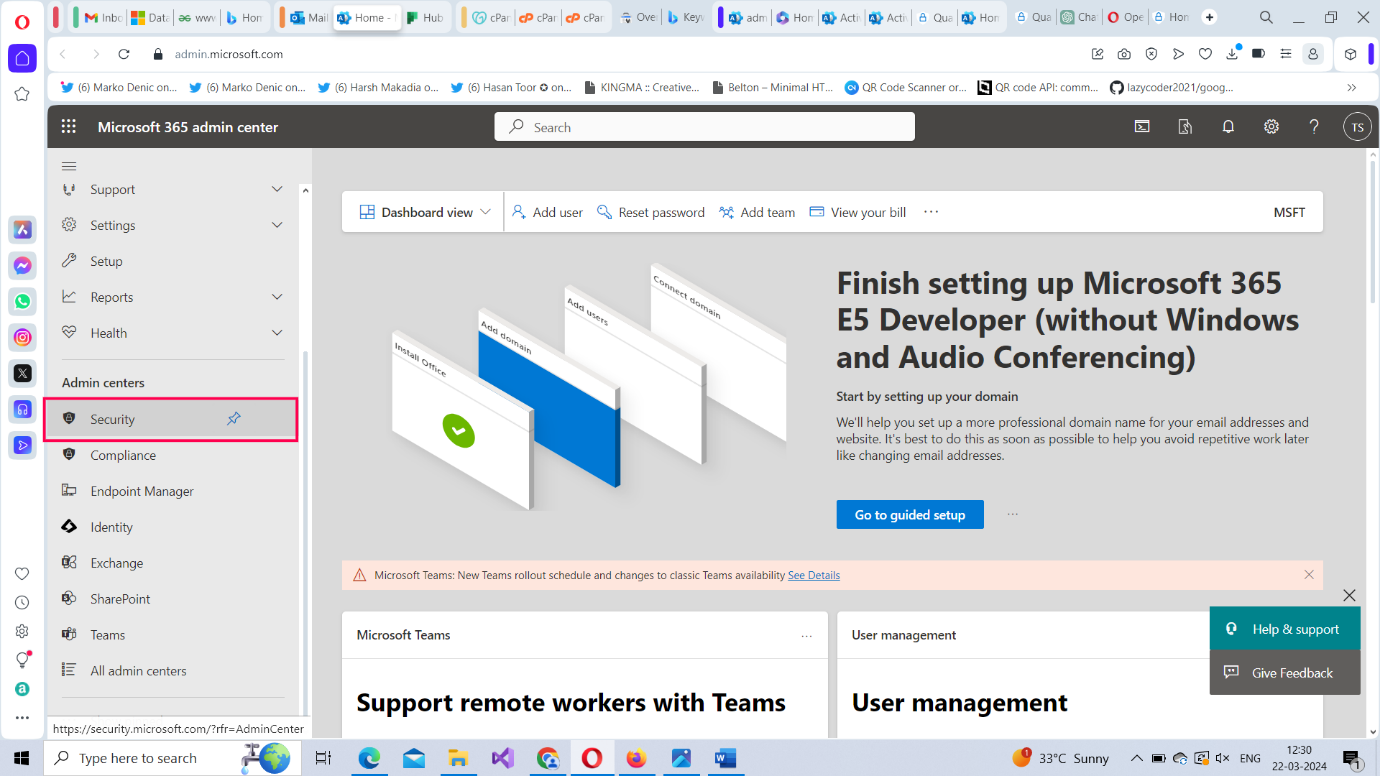Open the app launcher waffle menu
The width and height of the screenshot is (1380, 776).
click(69, 127)
